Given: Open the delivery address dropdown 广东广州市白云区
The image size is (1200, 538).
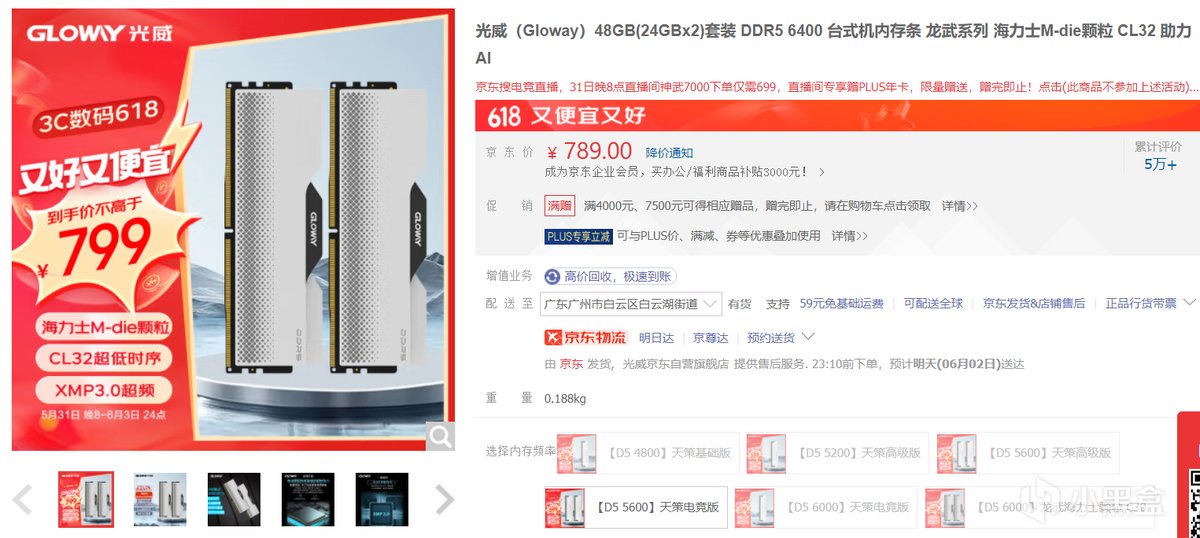Looking at the screenshot, I should (630, 303).
